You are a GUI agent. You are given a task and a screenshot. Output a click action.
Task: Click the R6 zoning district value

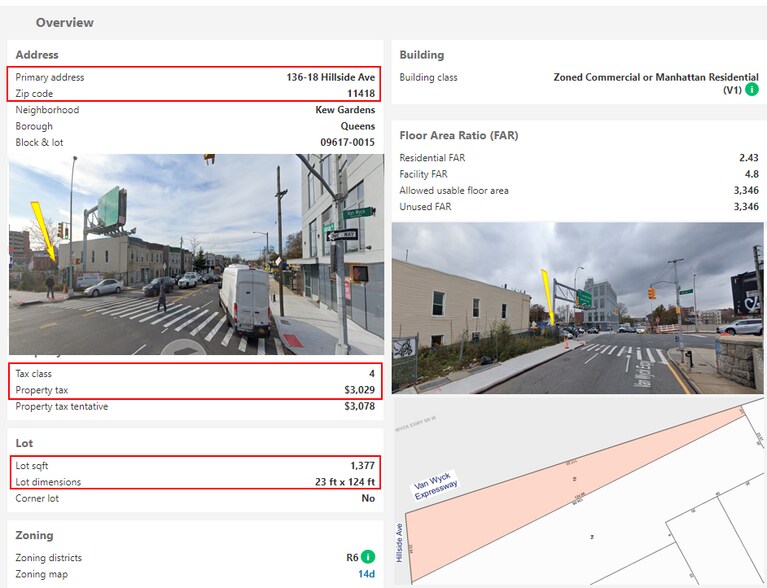pyautogui.click(x=352, y=557)
